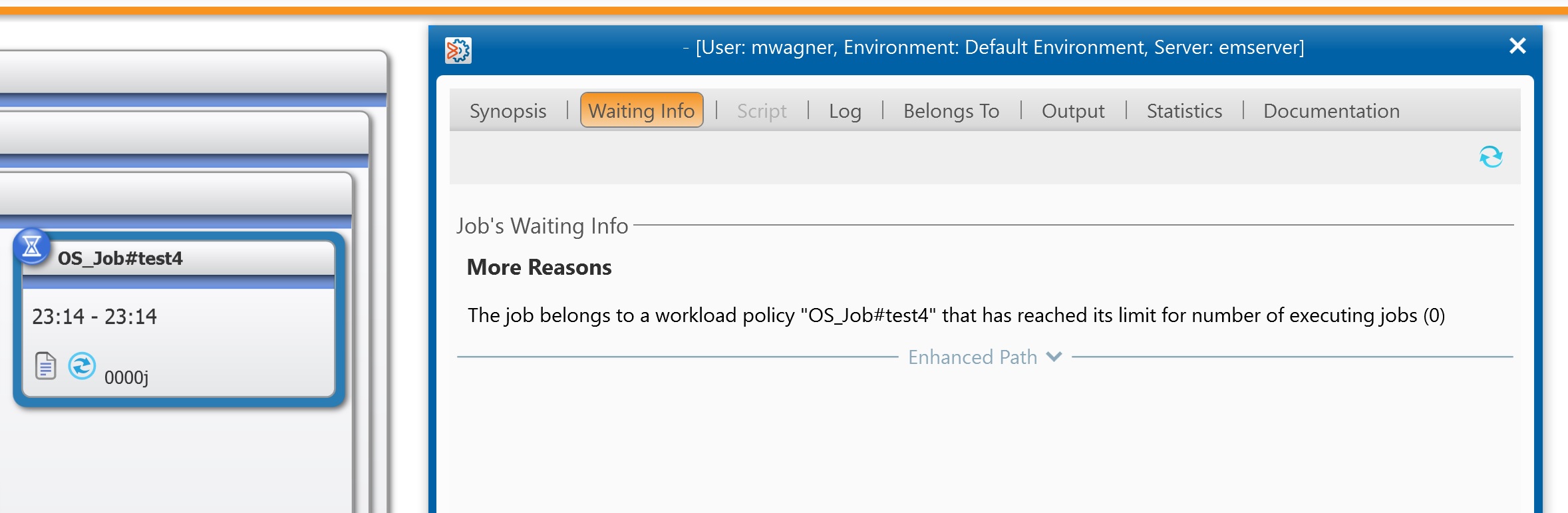Click the Control-M icon in the dialog title bar
This screenshot has height=513, width=1568.
[458, 50]
